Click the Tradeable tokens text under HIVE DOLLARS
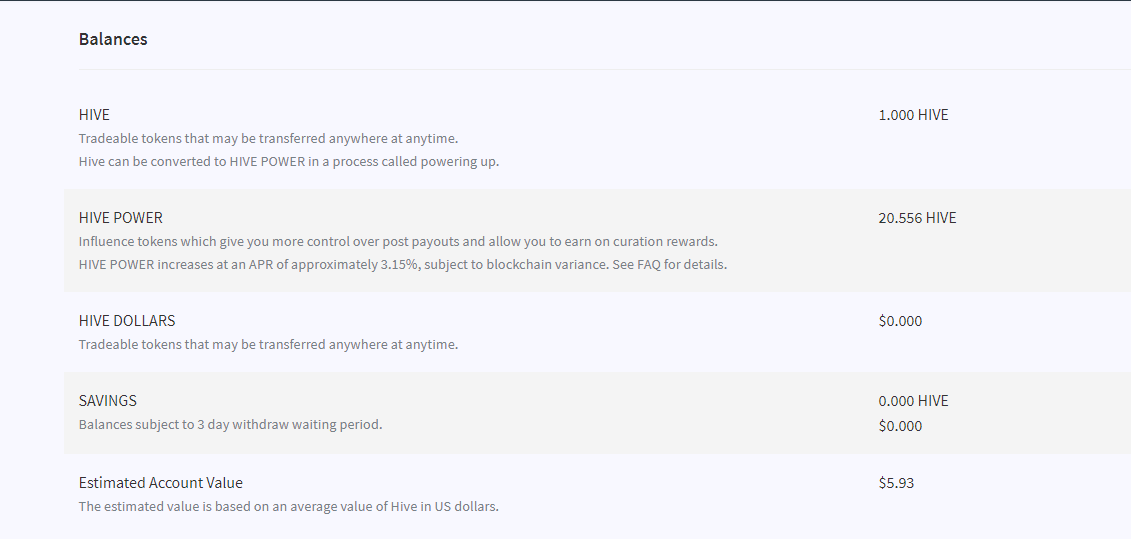Viewport: 1131px width, 539px height. 268,344
